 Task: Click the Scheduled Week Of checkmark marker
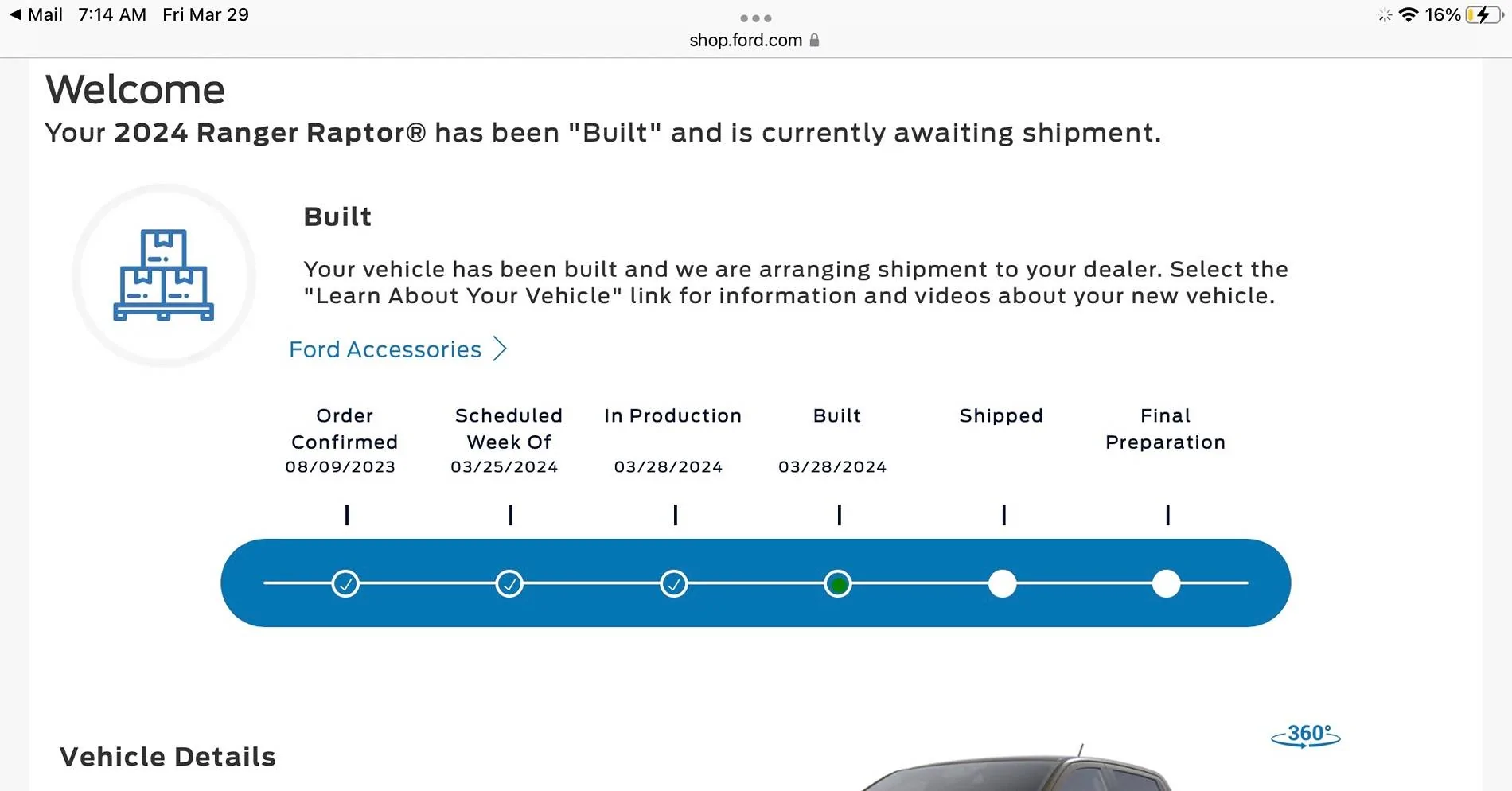tap(509, 583)
